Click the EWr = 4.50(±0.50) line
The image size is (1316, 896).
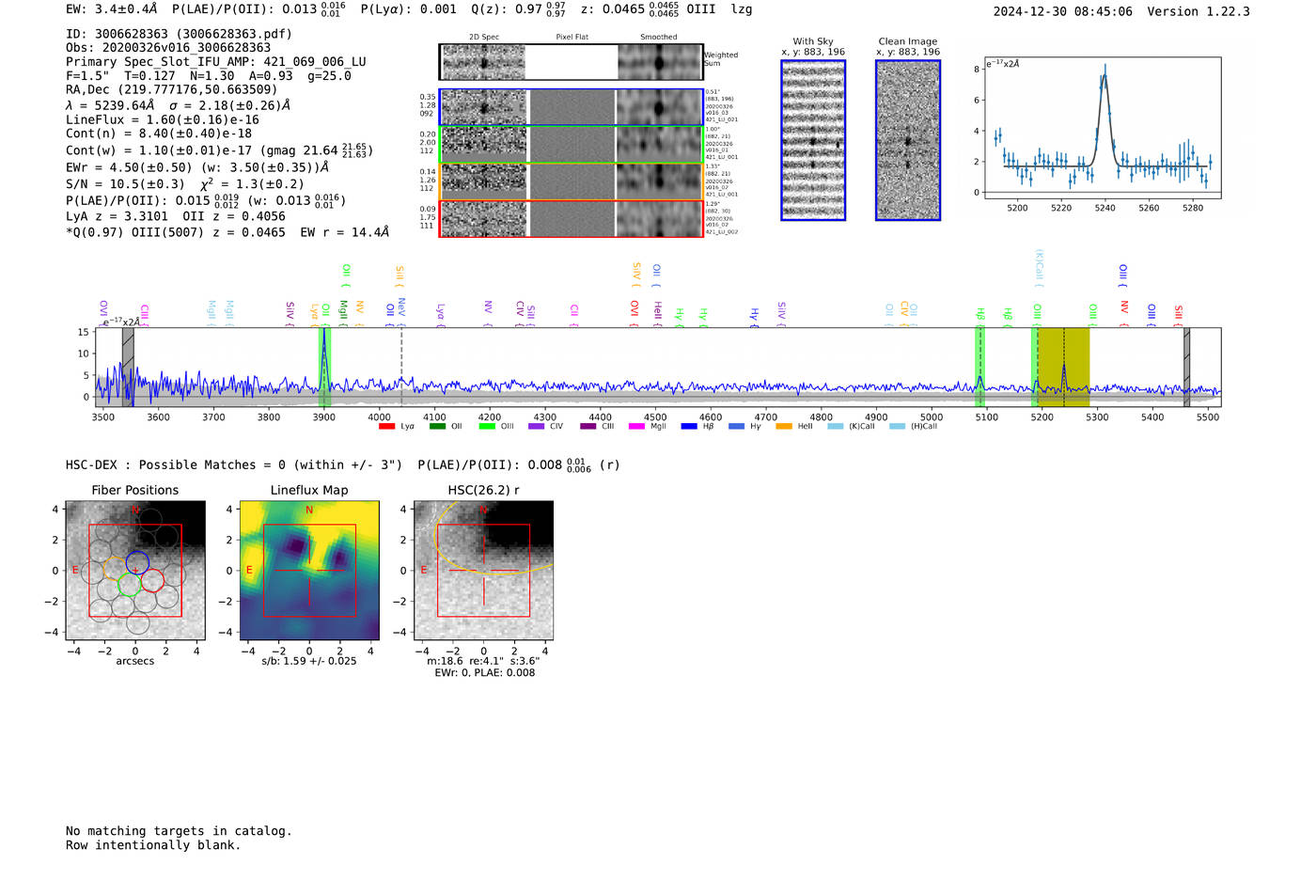pos(197,167)
